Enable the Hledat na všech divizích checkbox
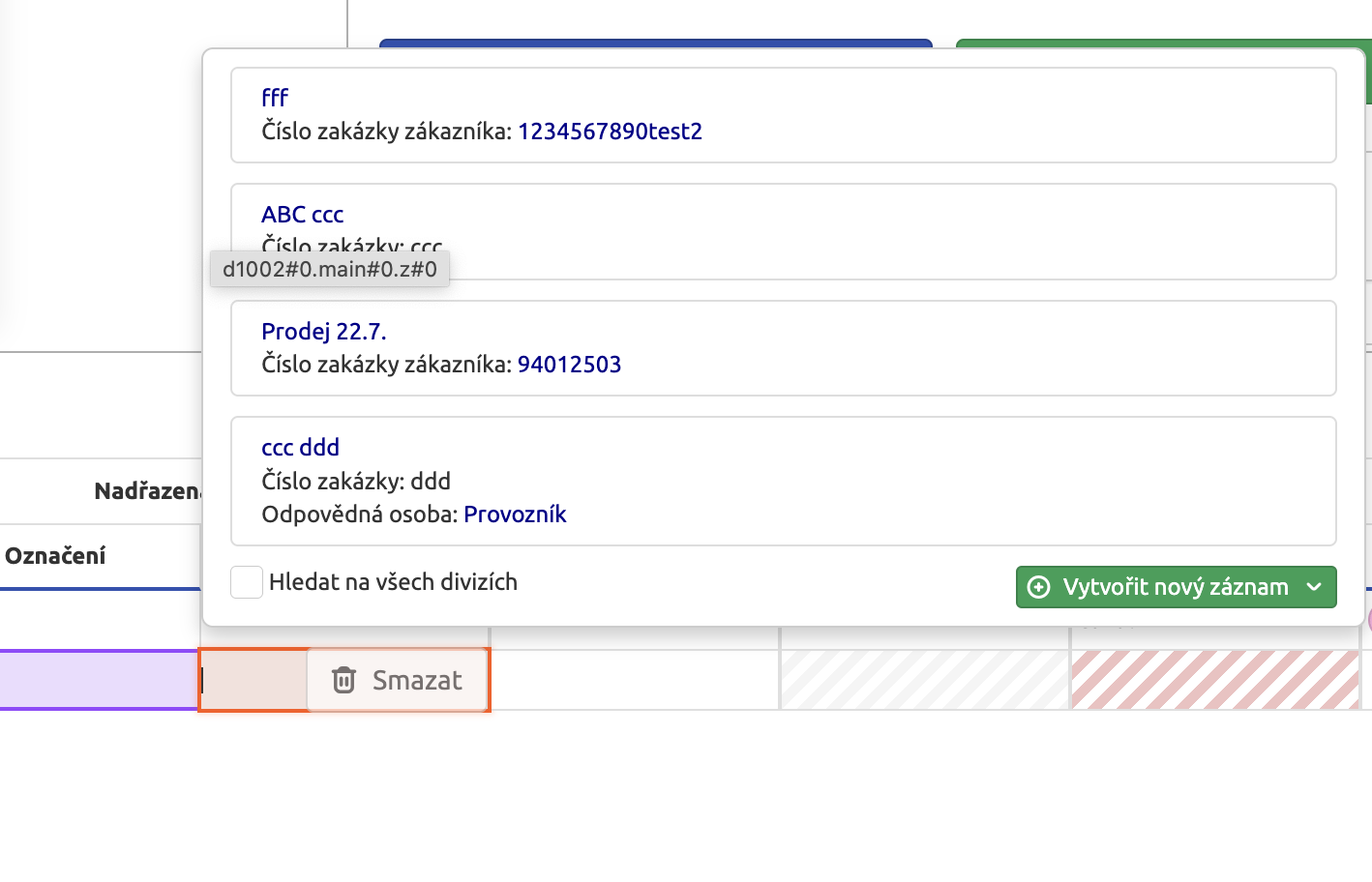The width and height of the screenshot is (1372, 882). click(x=247, y=581)
